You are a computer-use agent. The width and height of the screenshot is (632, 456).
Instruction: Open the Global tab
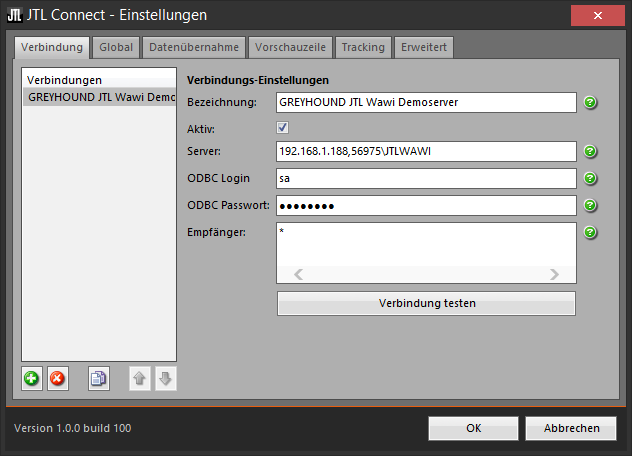click(x=116, y=48)
